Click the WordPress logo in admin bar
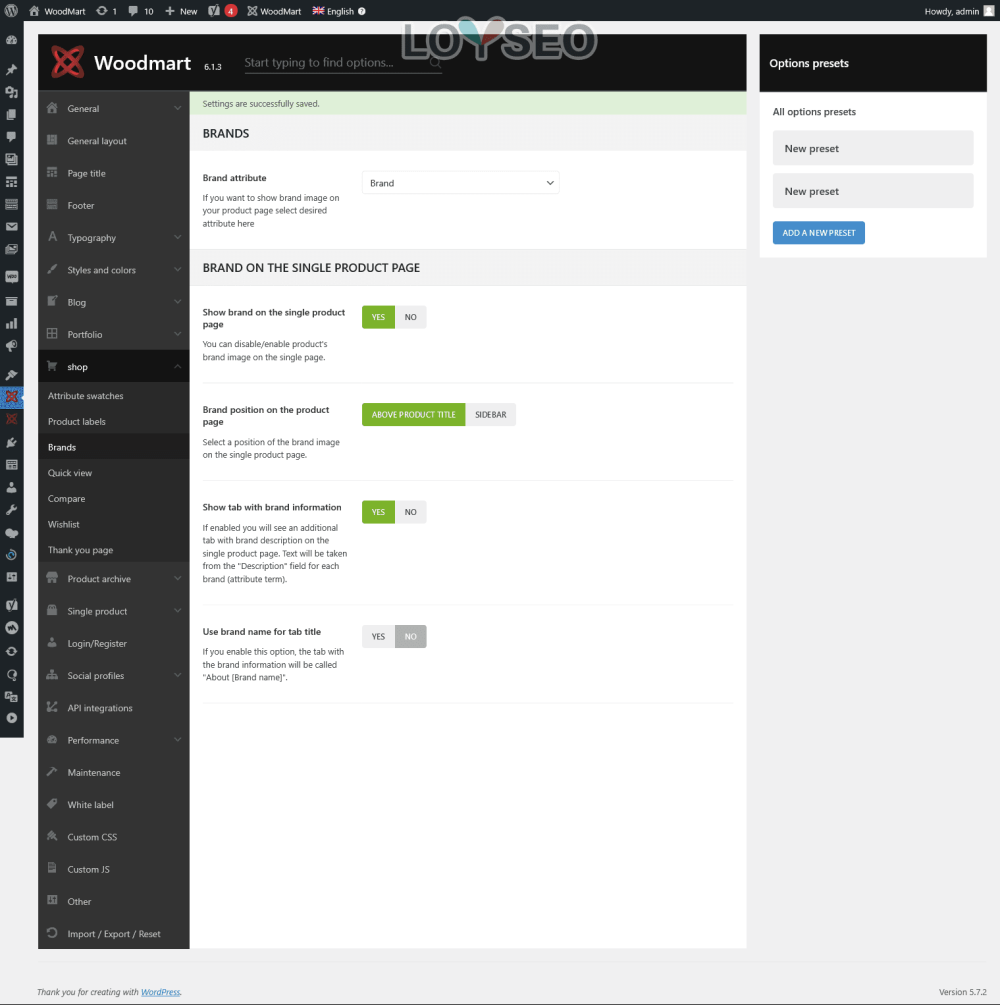 click(12, 11)
